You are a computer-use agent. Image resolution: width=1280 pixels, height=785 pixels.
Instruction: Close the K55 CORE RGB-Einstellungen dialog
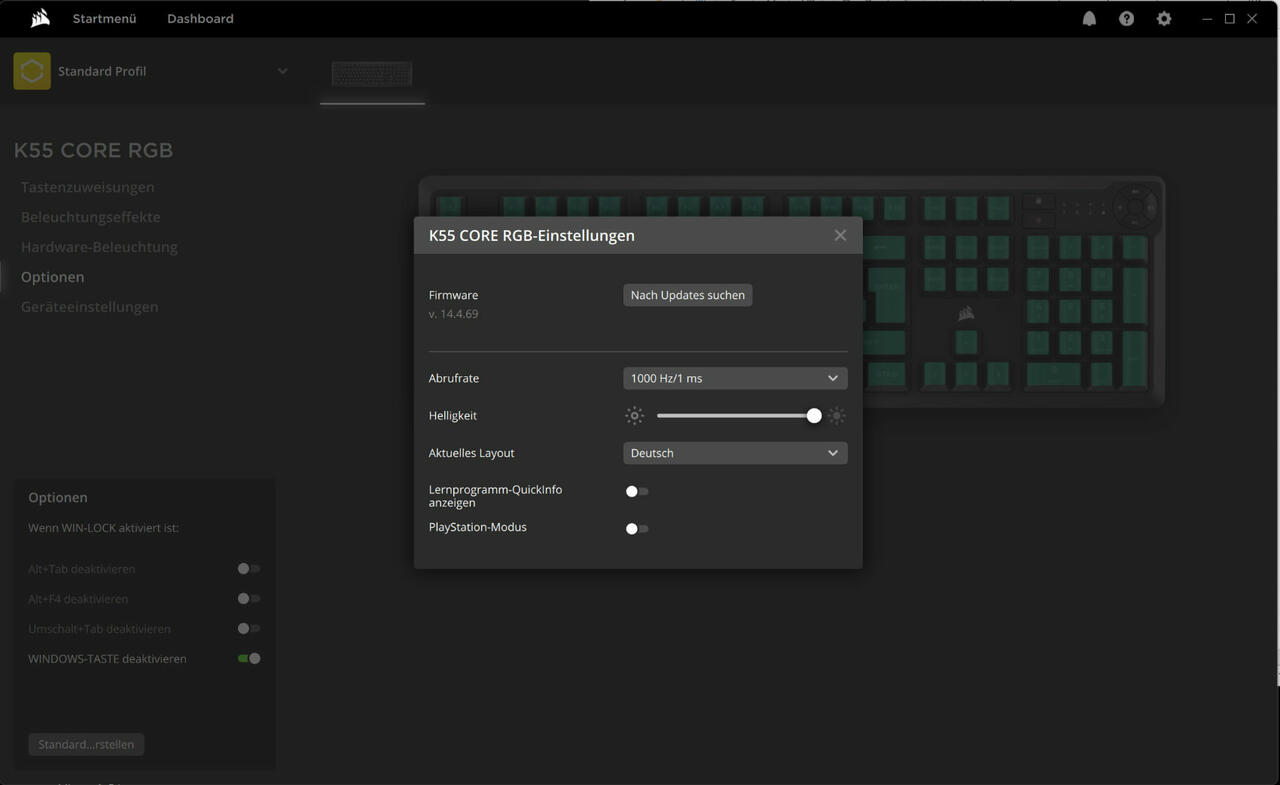pyautogui.click(x=840, y=235)
